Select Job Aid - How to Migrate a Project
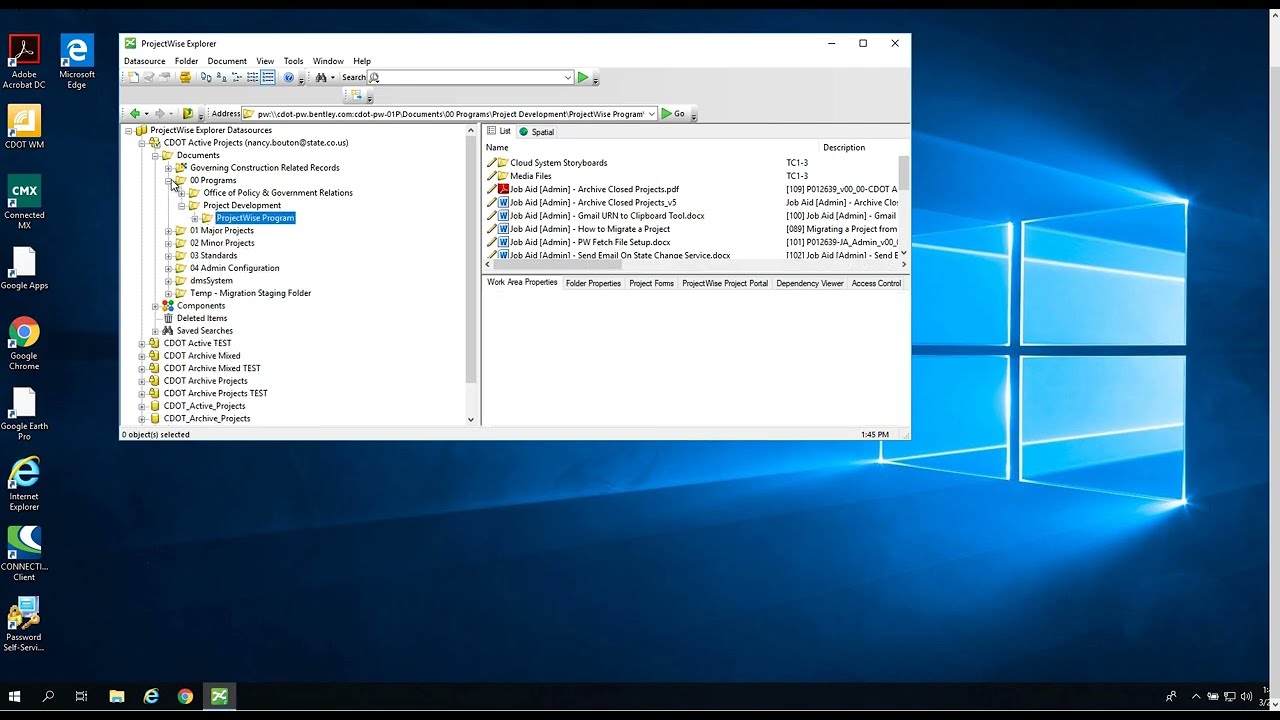1280x720 pixels. (x=590, y=229)
